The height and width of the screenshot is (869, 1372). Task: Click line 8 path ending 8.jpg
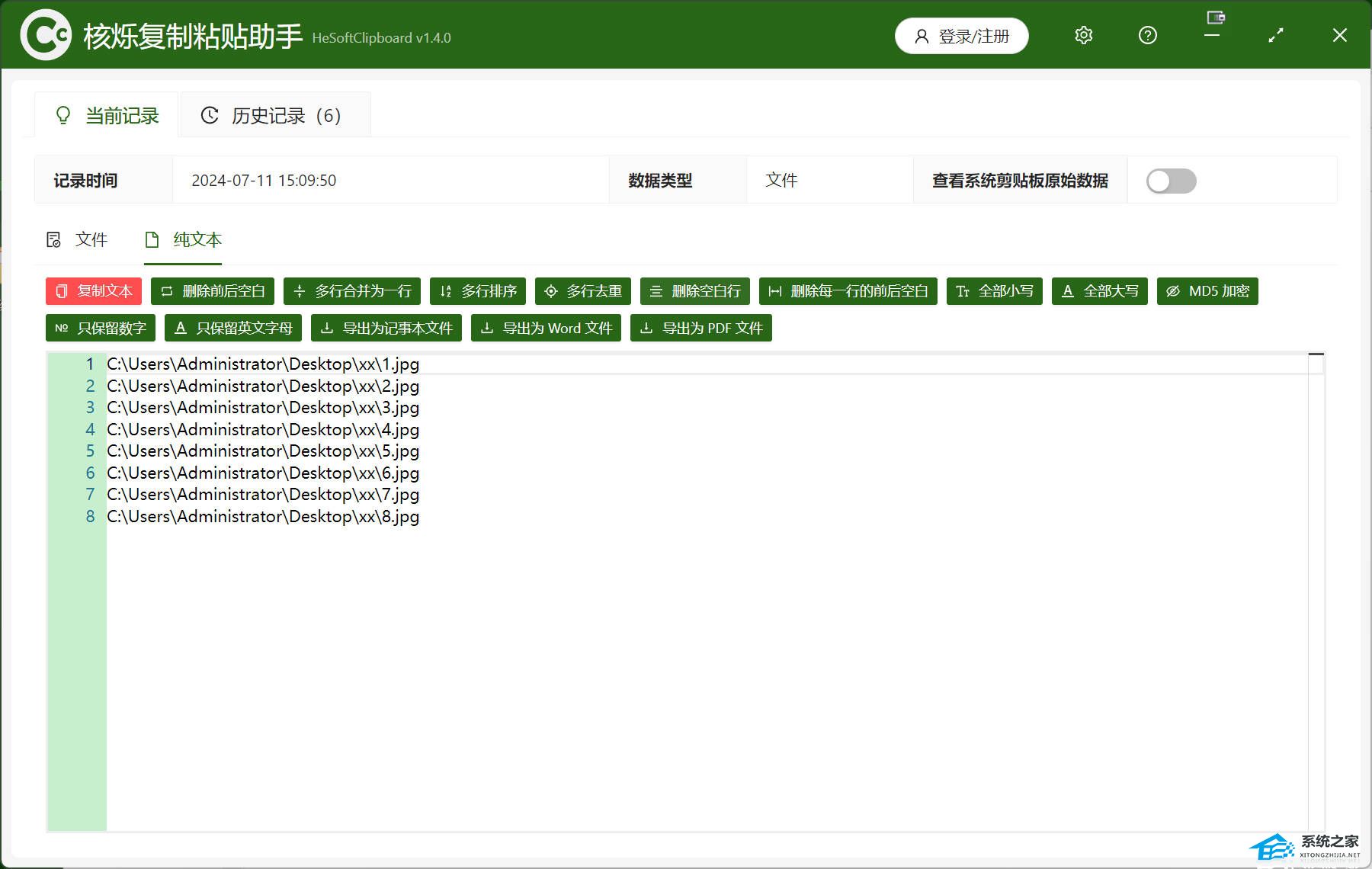[x=263, y=517]
